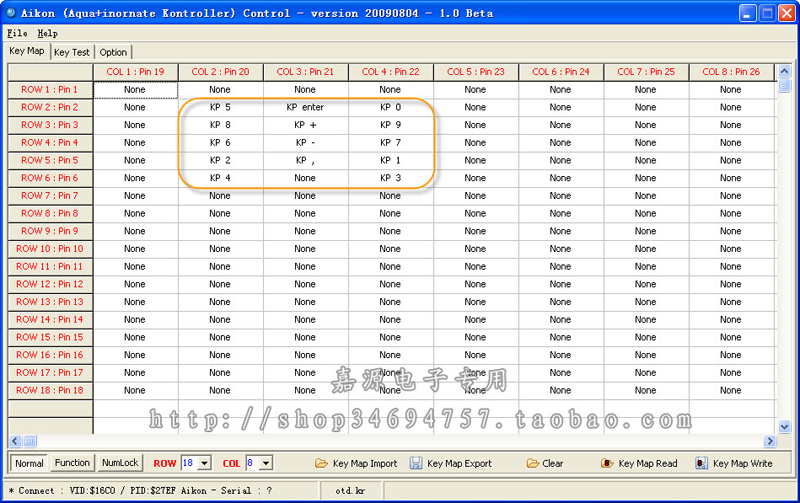Click the Clear folder icon
The image size is (800, 503).
533,463
